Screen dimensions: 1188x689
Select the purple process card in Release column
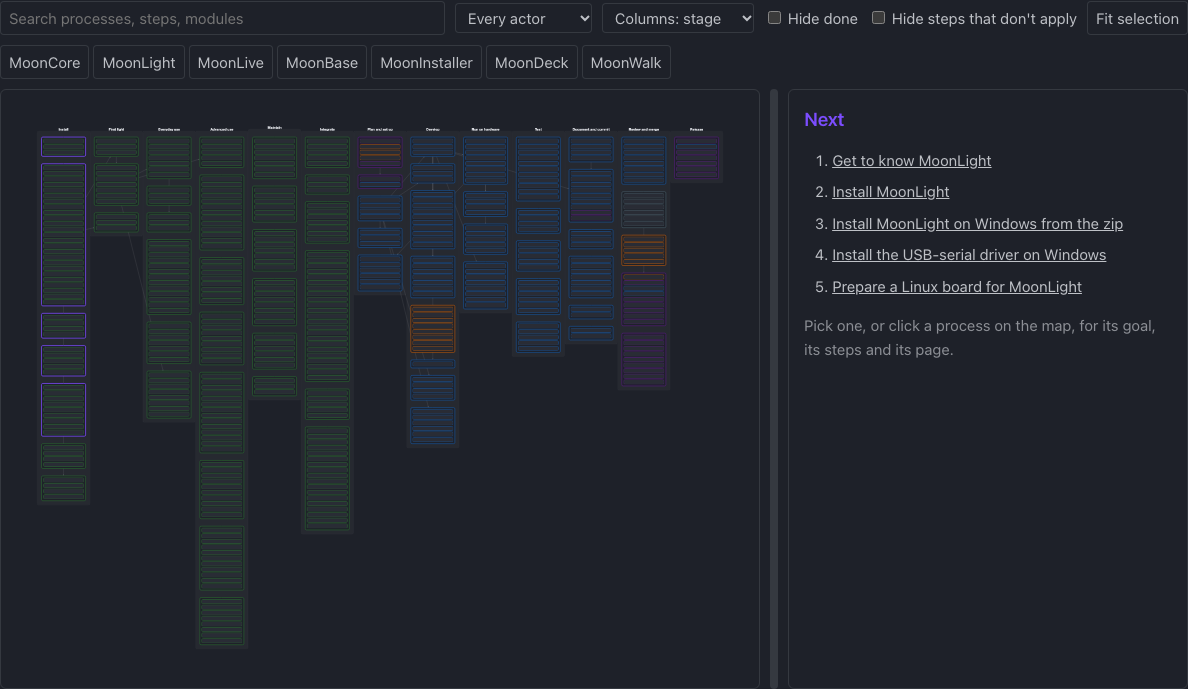(696, 158)
